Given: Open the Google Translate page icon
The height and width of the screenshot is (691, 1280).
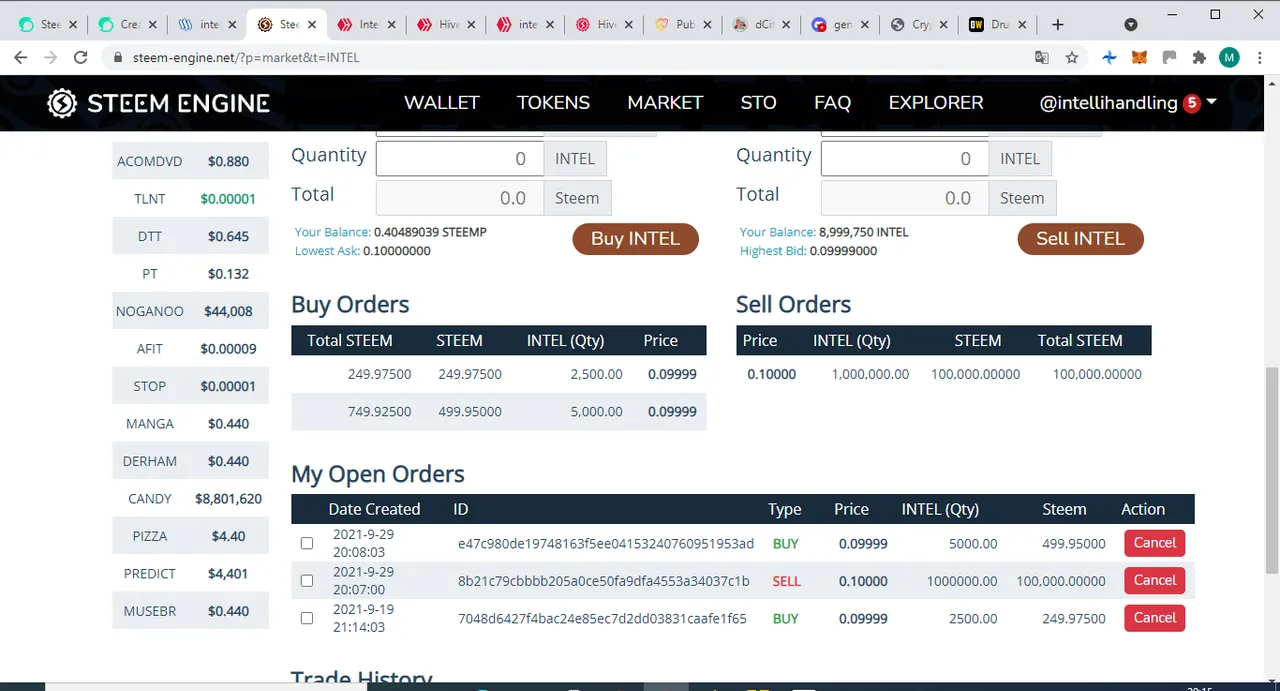Looking at the screenshot, I should 1042,58.
